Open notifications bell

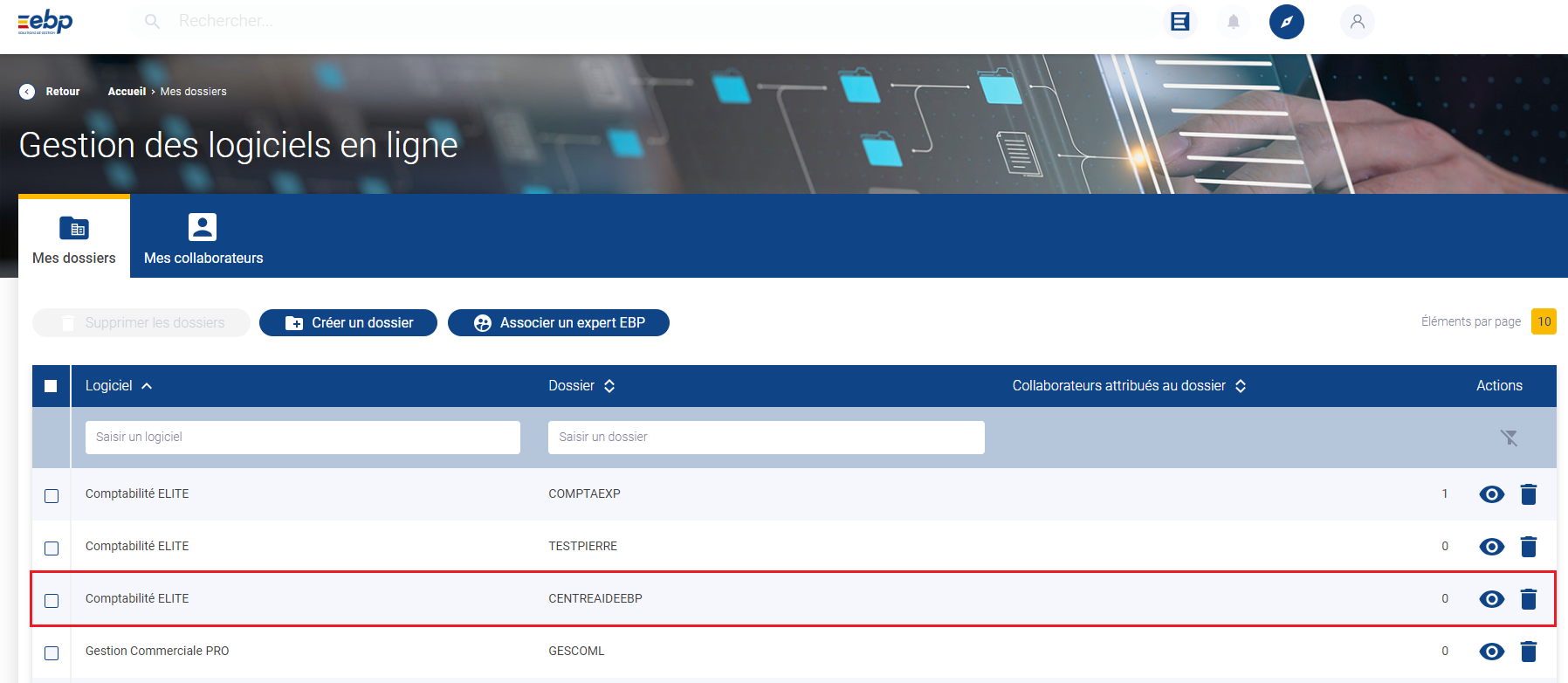pos(1234,22)
